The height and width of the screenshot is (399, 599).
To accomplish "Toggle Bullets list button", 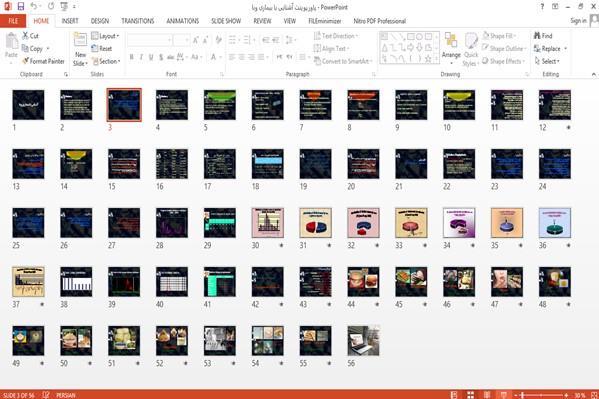I will (233, 40).
